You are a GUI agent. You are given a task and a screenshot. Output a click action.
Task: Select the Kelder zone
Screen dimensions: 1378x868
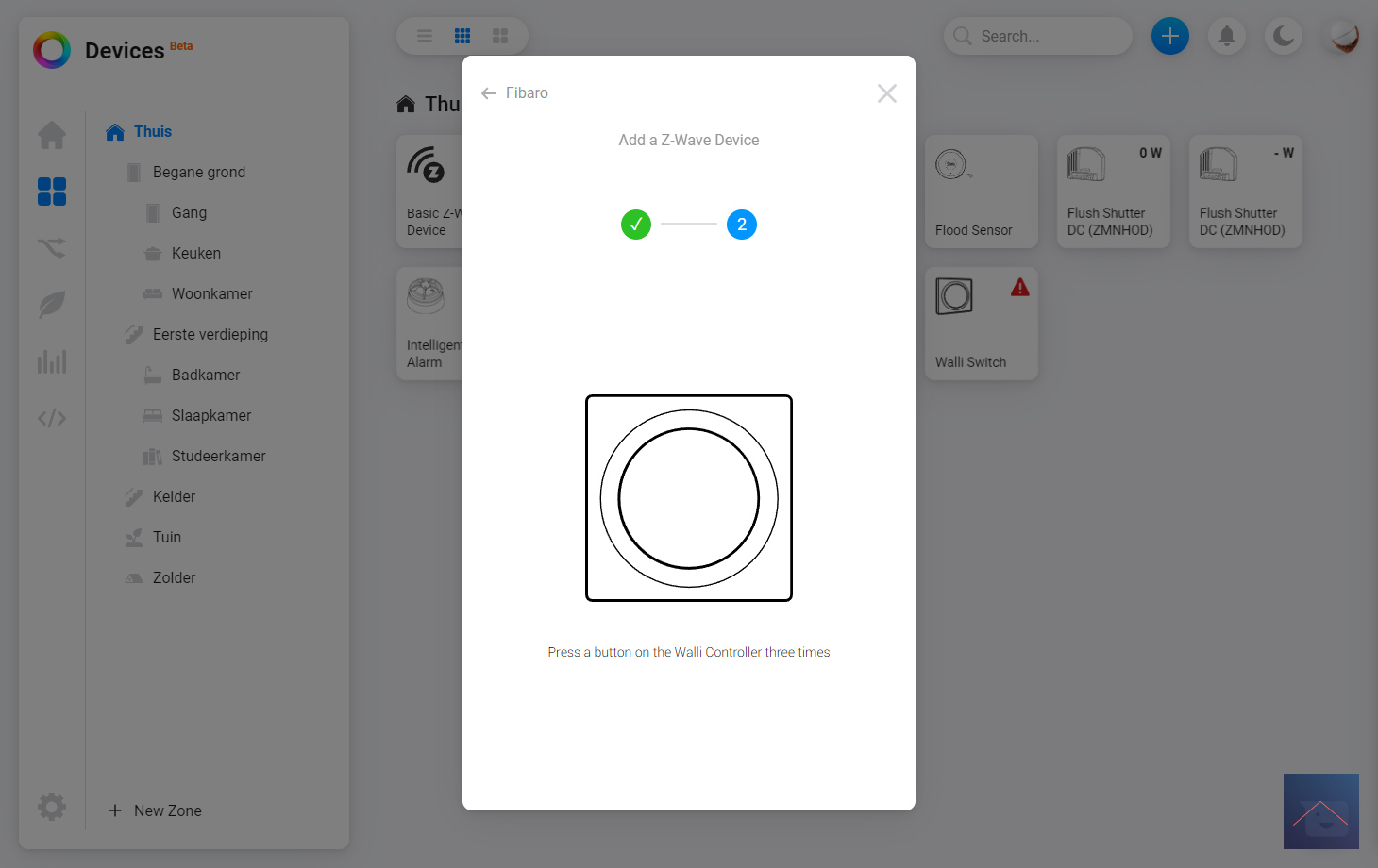(160, 496)
